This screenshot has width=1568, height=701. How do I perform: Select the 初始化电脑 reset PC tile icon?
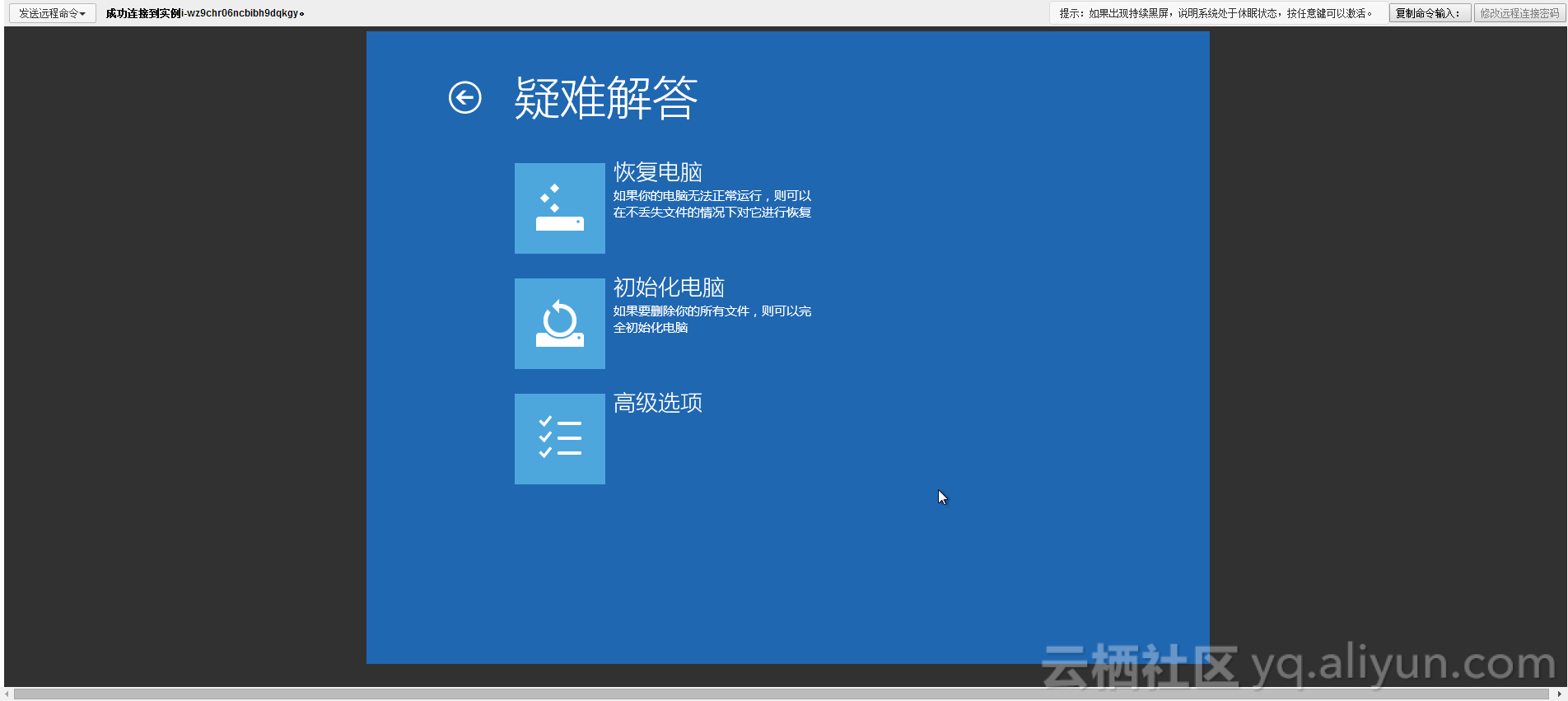pos(560,324)
